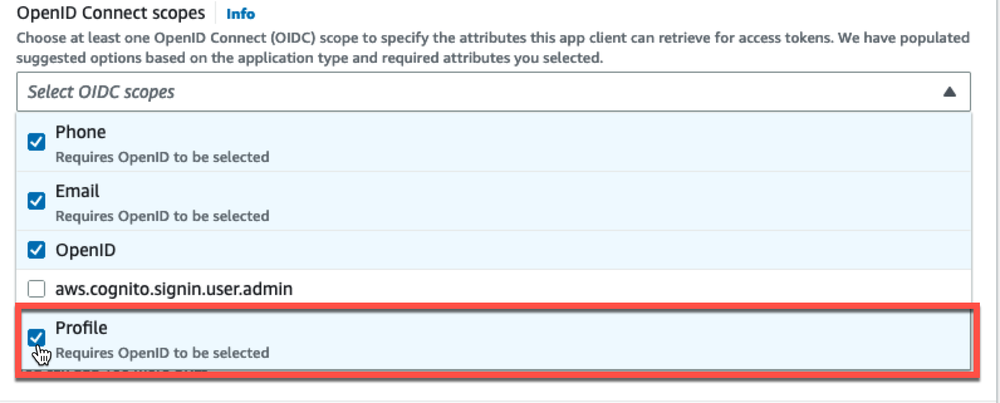
Task: Click "Requires OpenID" note under Phone
Action: 162,157
